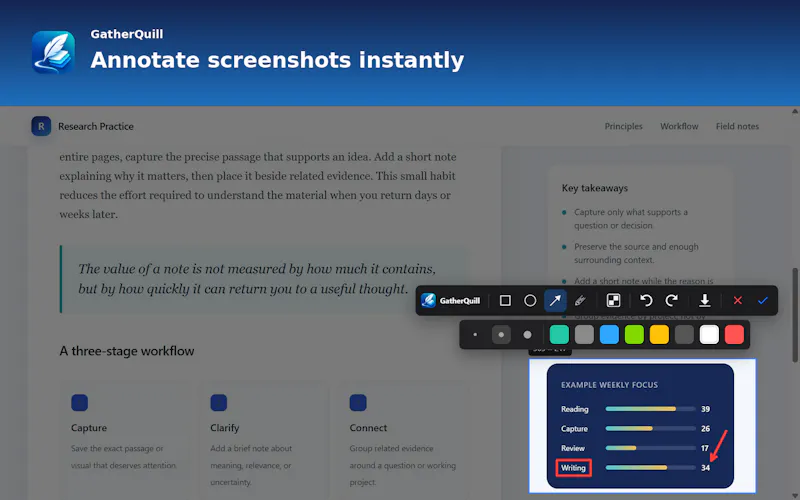
Task: Select the highlighter pen tool
Action: (580, 301)
